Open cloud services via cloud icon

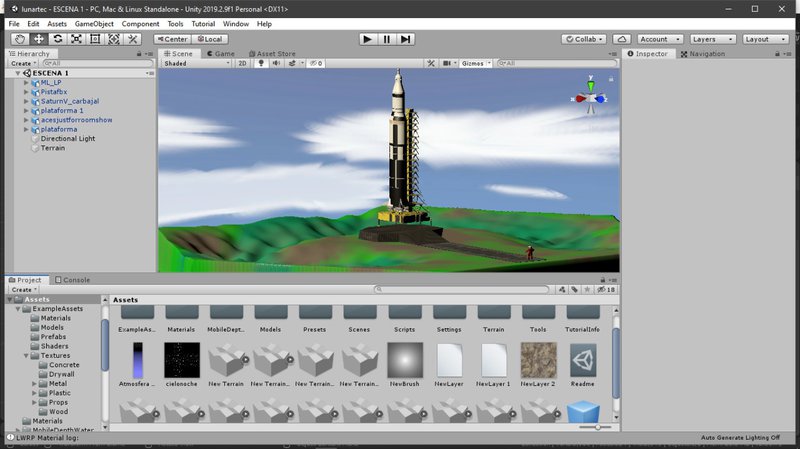tap(622, 39)
